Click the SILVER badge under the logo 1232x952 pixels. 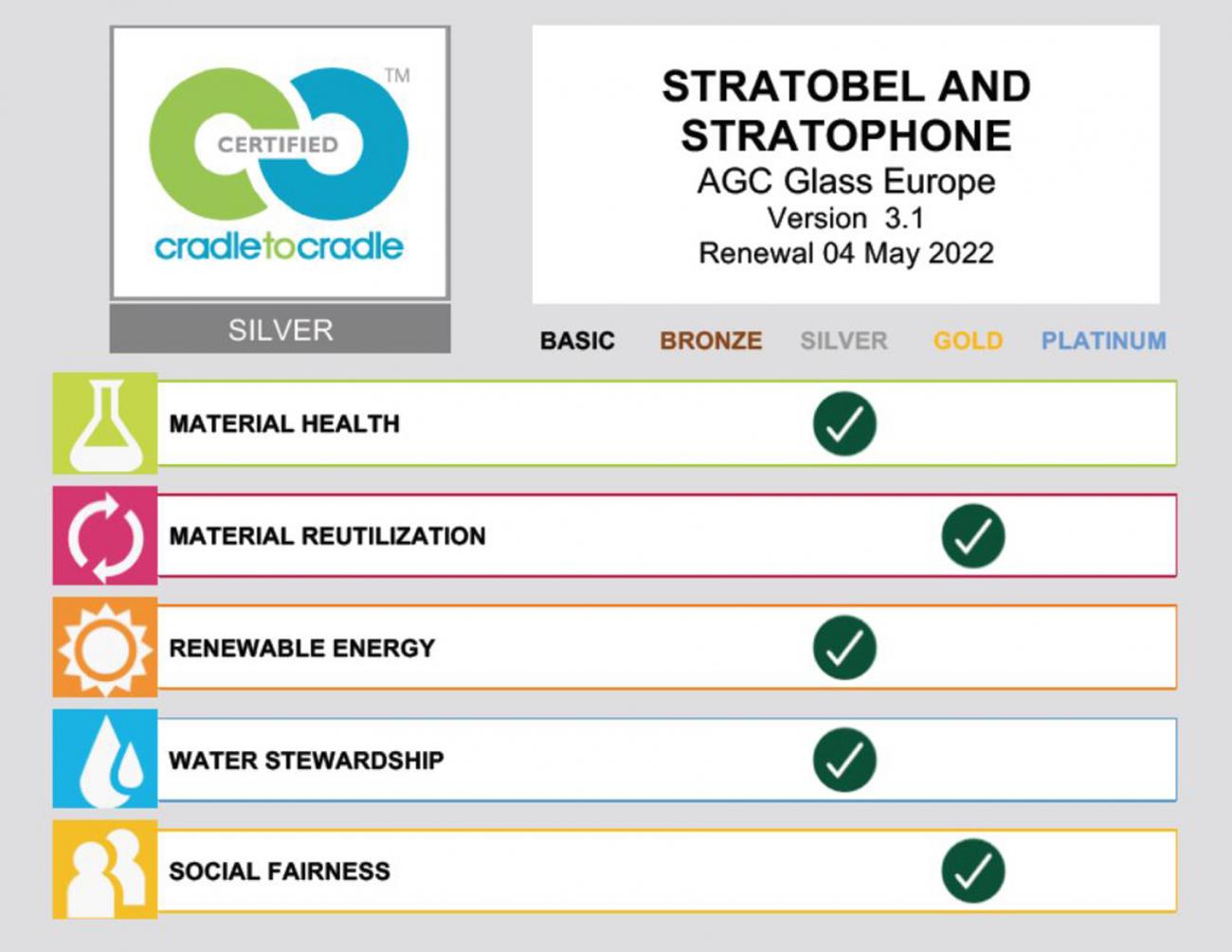pyautogui.click(x=280, y=330)
